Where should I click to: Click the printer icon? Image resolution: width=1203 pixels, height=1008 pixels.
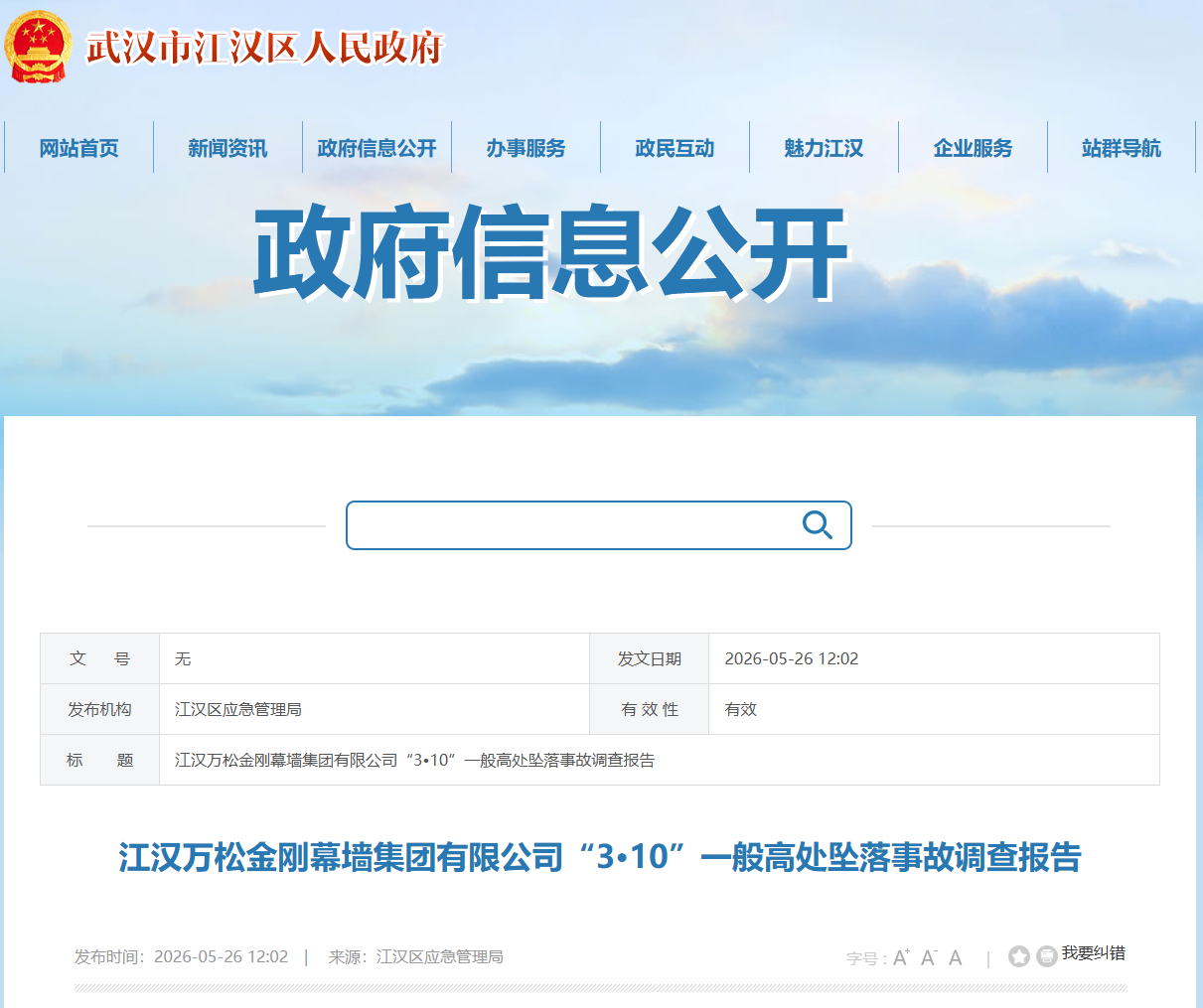(1046, 956)
